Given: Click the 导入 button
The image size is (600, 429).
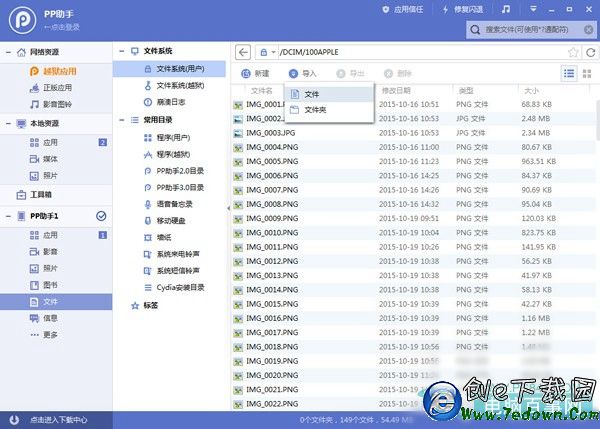Looking at the screenshot, I should (303, 73).
